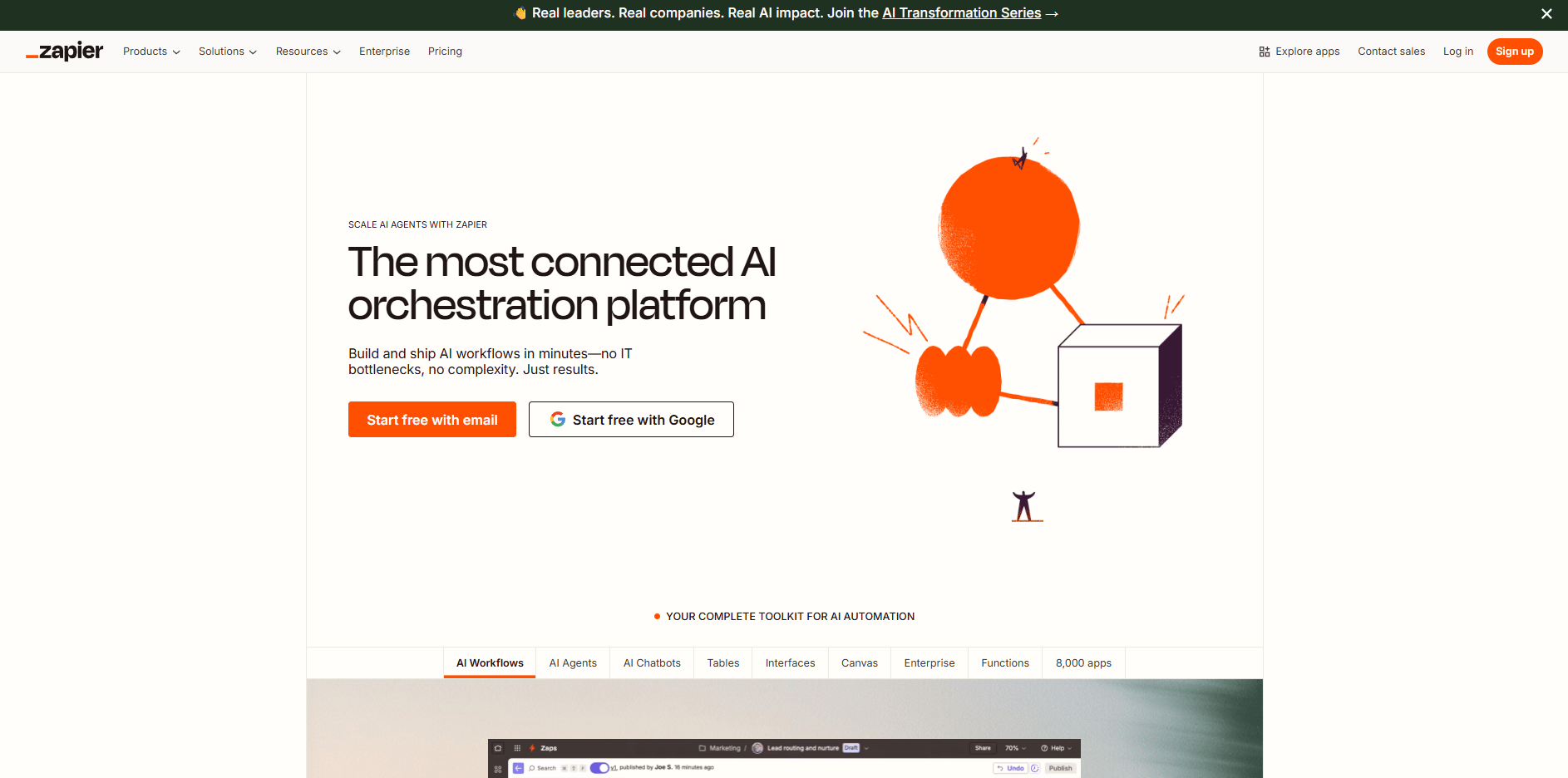1568x778 pixels.
Task: Click the version history icon next to Undo
Action: pos(1035,768)
